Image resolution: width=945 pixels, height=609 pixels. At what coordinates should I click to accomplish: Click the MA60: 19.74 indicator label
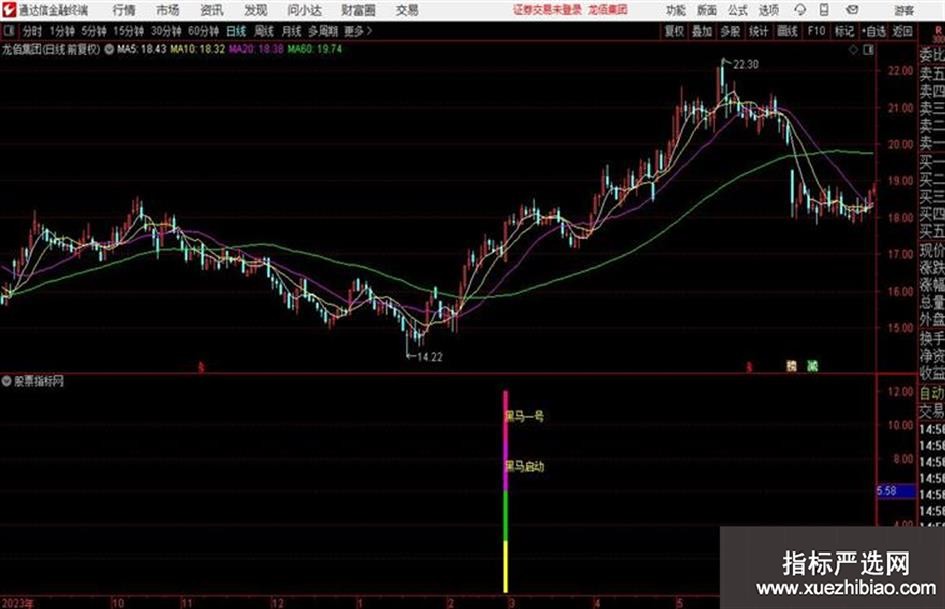[315, 49]
